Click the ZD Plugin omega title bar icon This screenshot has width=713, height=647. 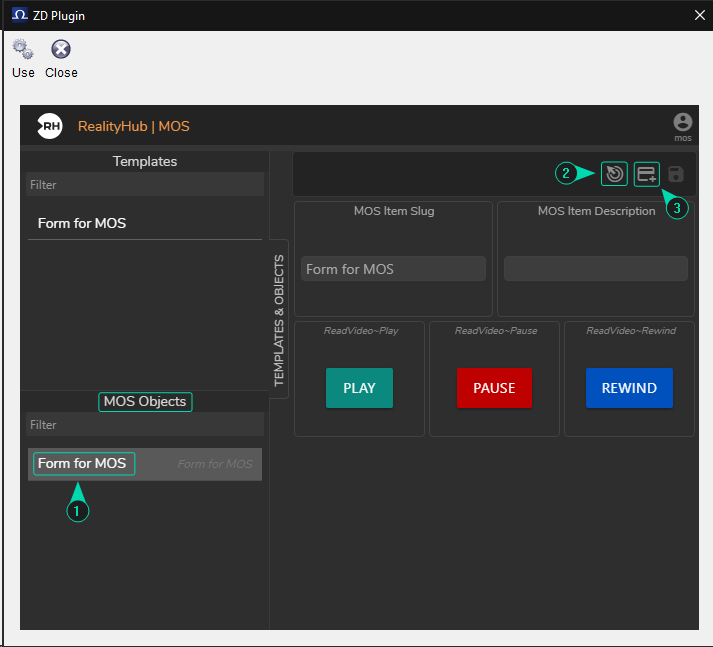(x=19, y=15)
